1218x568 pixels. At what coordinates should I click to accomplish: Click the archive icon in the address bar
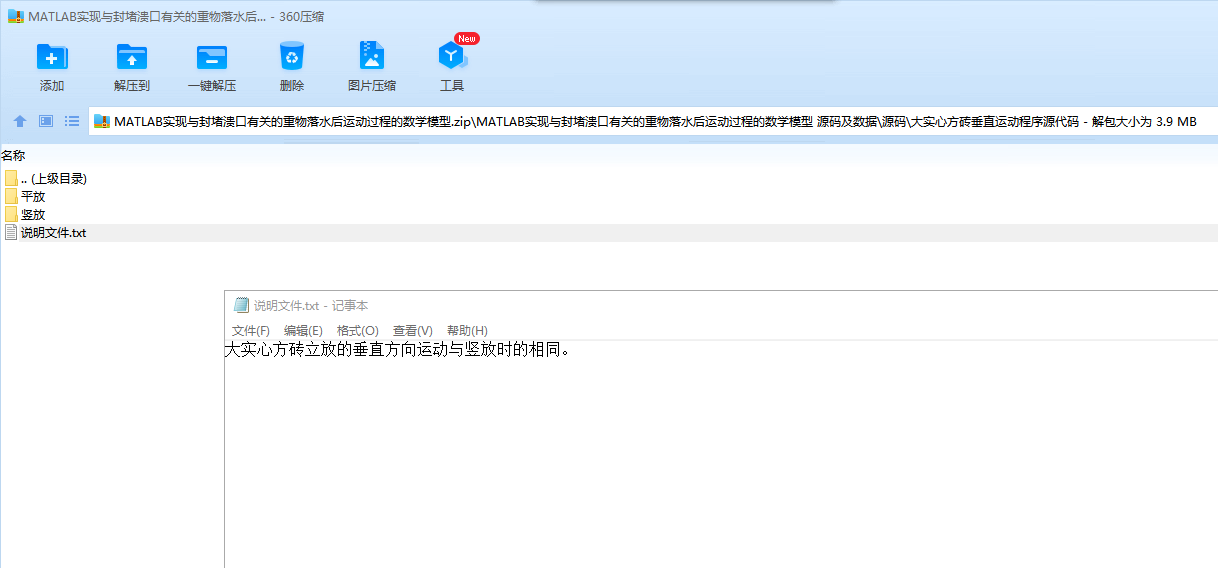coord(102,122)
